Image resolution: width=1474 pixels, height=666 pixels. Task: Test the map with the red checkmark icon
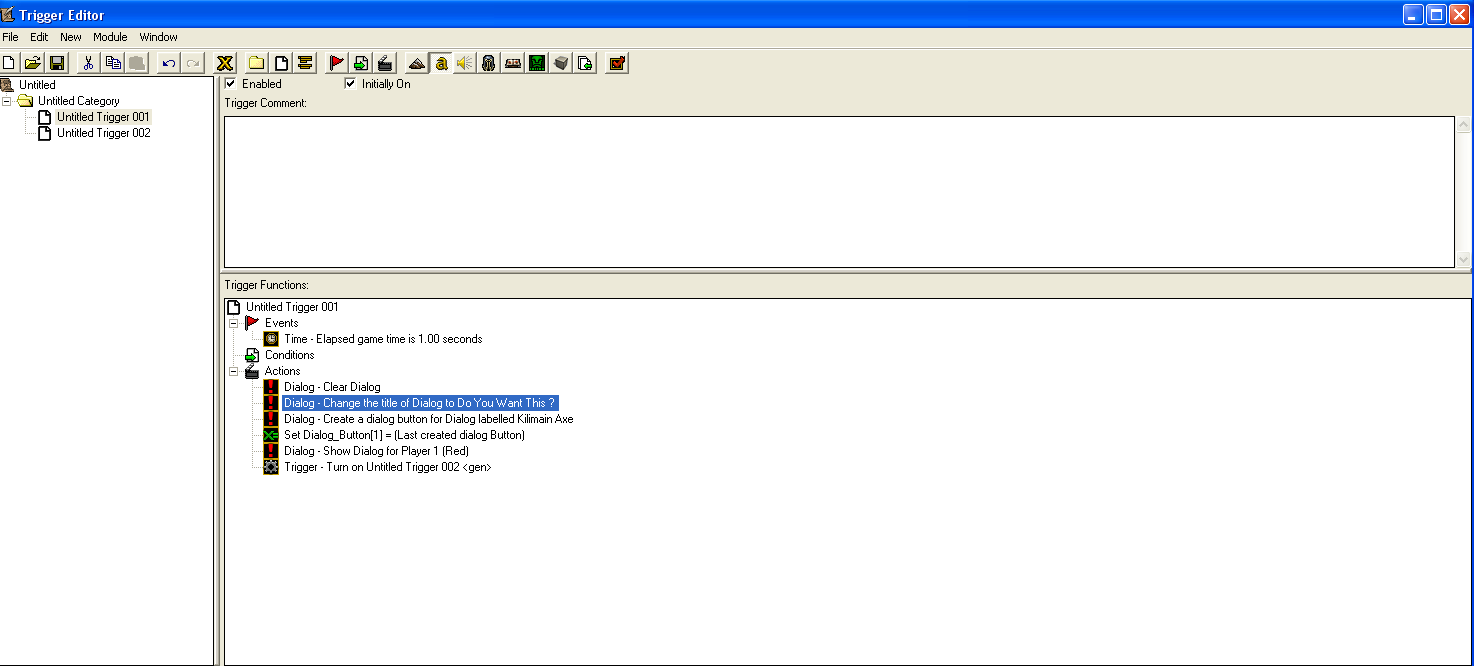[x=617, y=63]
